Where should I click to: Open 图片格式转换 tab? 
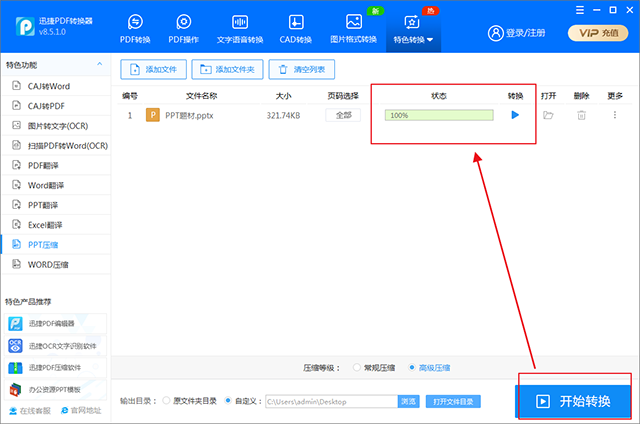click(x=353, y=29)
